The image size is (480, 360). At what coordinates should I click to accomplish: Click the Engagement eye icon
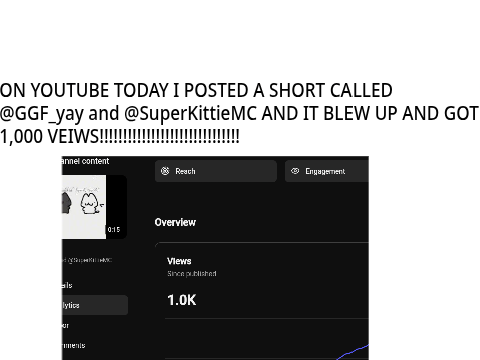point(295,171)
